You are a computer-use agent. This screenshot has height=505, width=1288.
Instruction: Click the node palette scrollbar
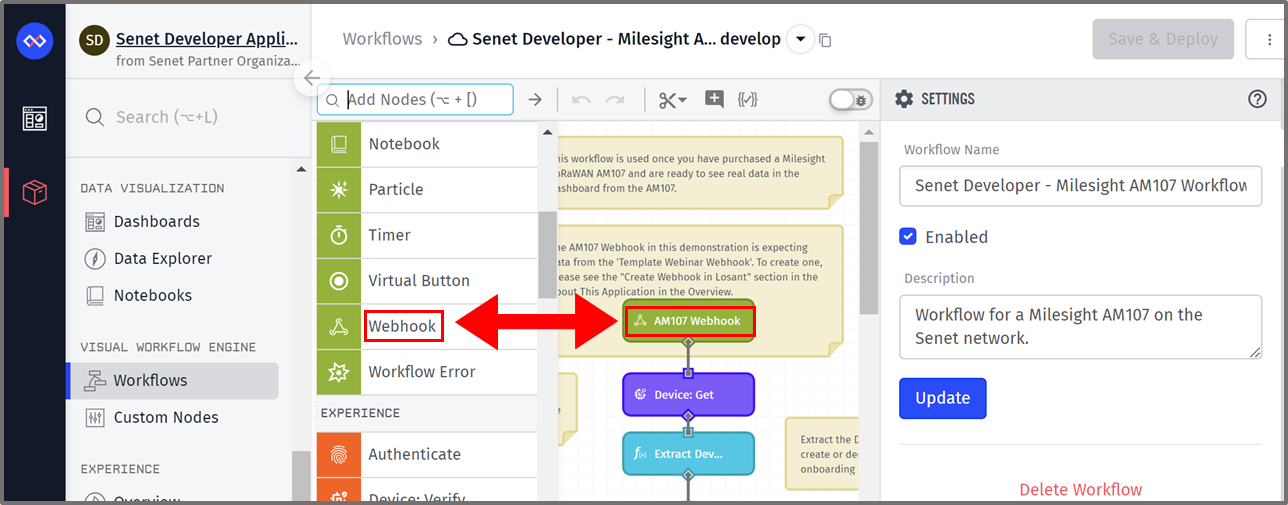(x=548, y=254)
